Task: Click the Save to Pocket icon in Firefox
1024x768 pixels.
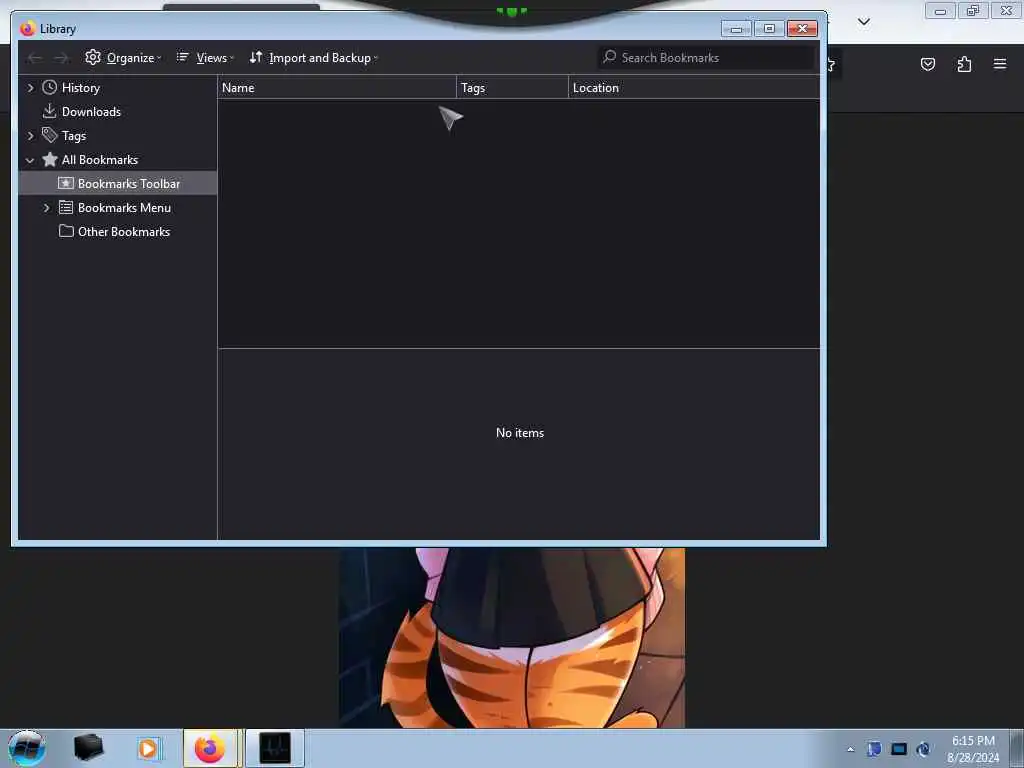Action: pos(928,64)
